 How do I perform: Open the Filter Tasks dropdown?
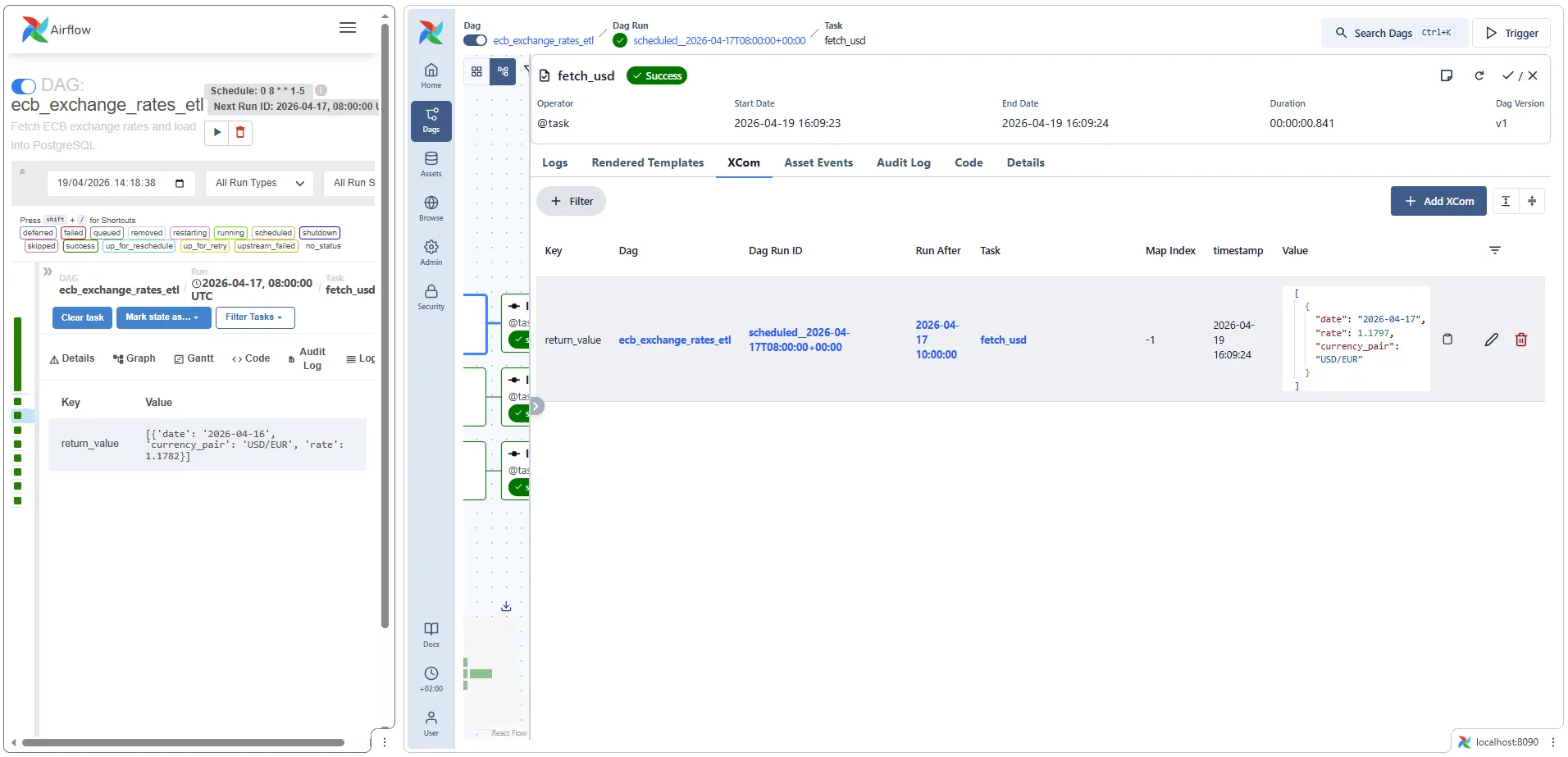(x=254, y=317)
